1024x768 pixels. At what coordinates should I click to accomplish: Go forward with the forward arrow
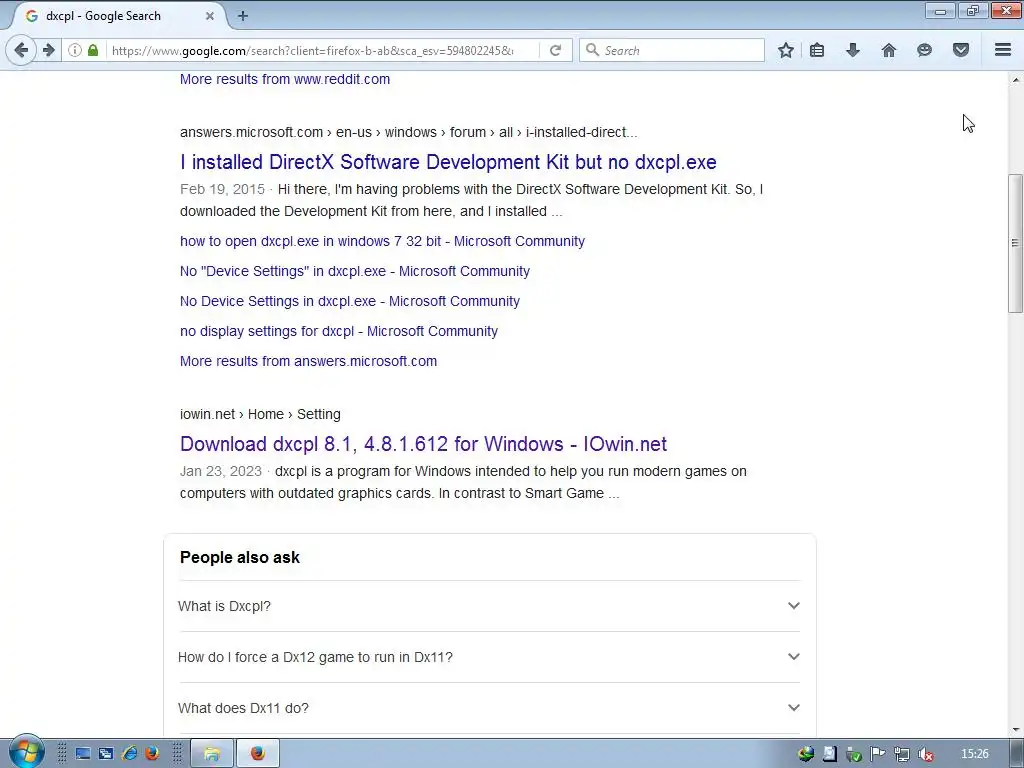point(49,50)
